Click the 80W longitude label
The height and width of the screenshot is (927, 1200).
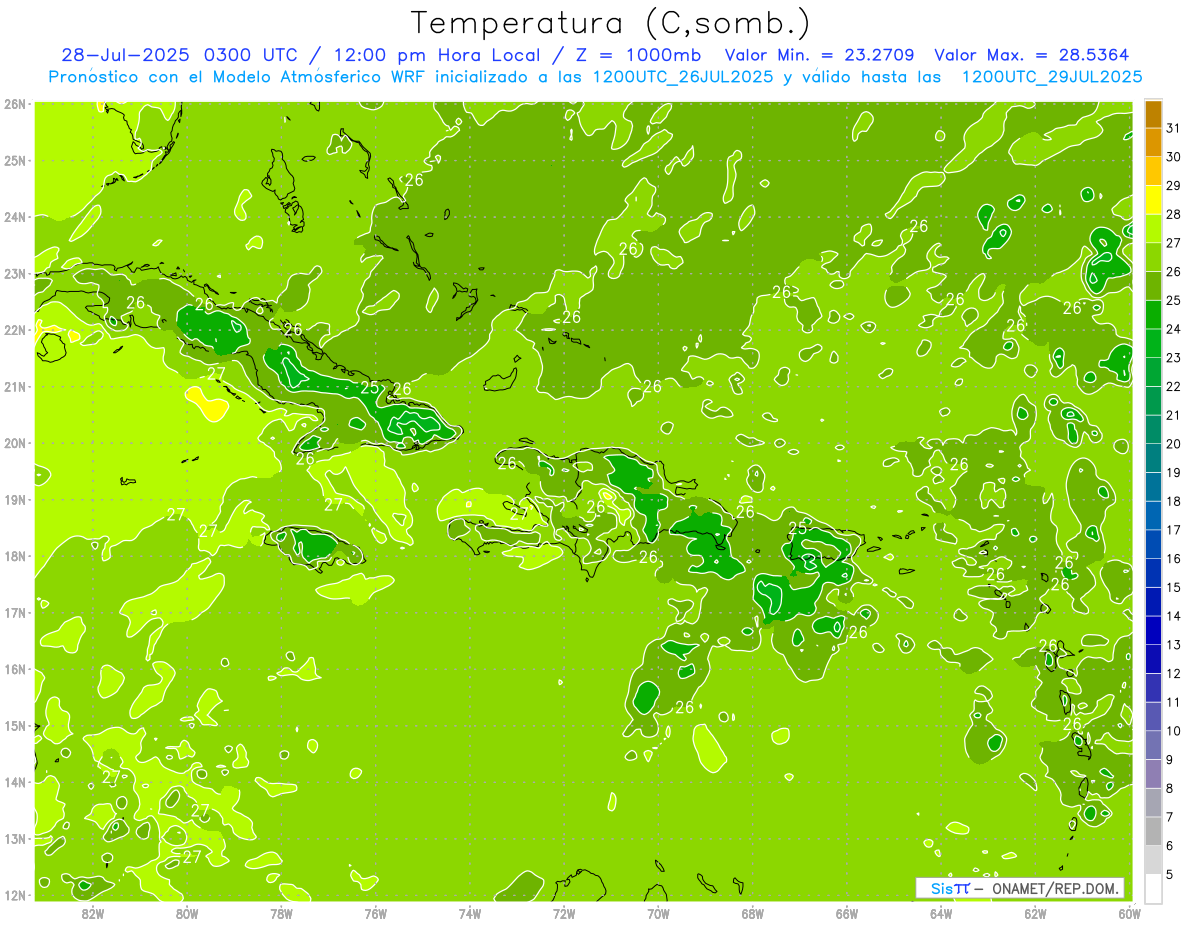click(x=186, y=913)
